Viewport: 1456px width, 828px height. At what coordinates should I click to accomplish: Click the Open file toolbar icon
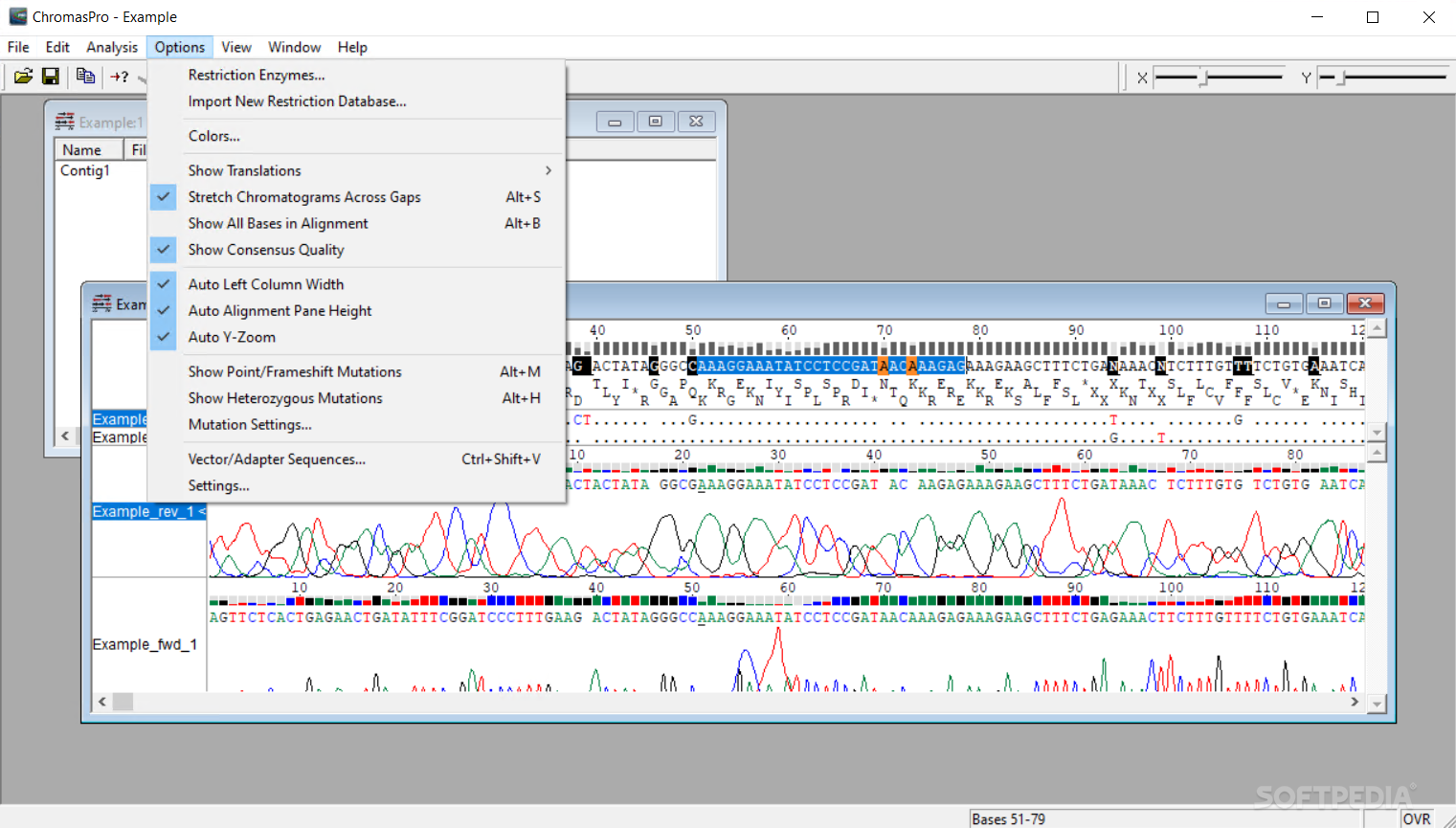point(23,77)
